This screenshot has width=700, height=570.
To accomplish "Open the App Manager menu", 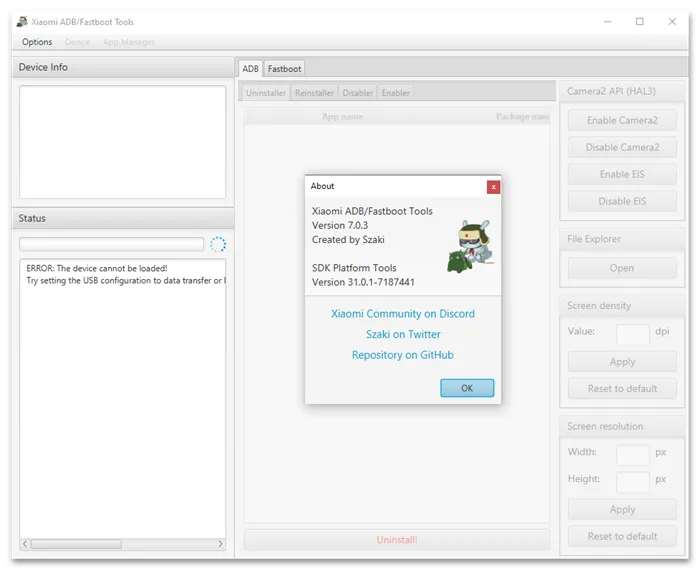I will tap(129, 42).
